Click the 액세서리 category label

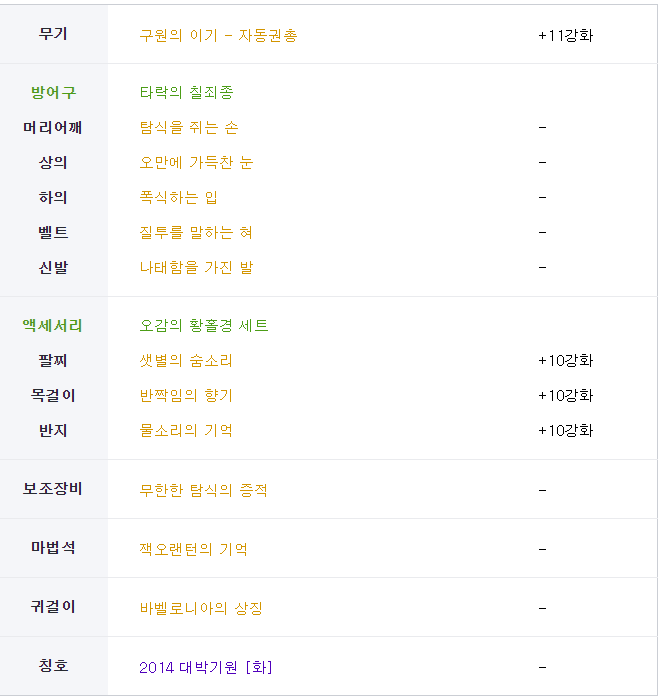53,326
